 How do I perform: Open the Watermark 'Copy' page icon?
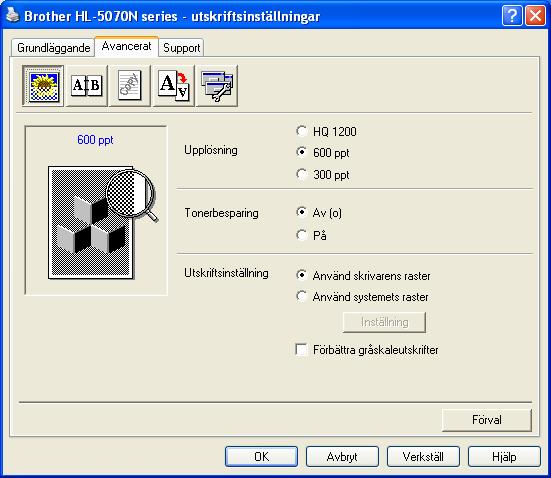(x=130, y=85)
